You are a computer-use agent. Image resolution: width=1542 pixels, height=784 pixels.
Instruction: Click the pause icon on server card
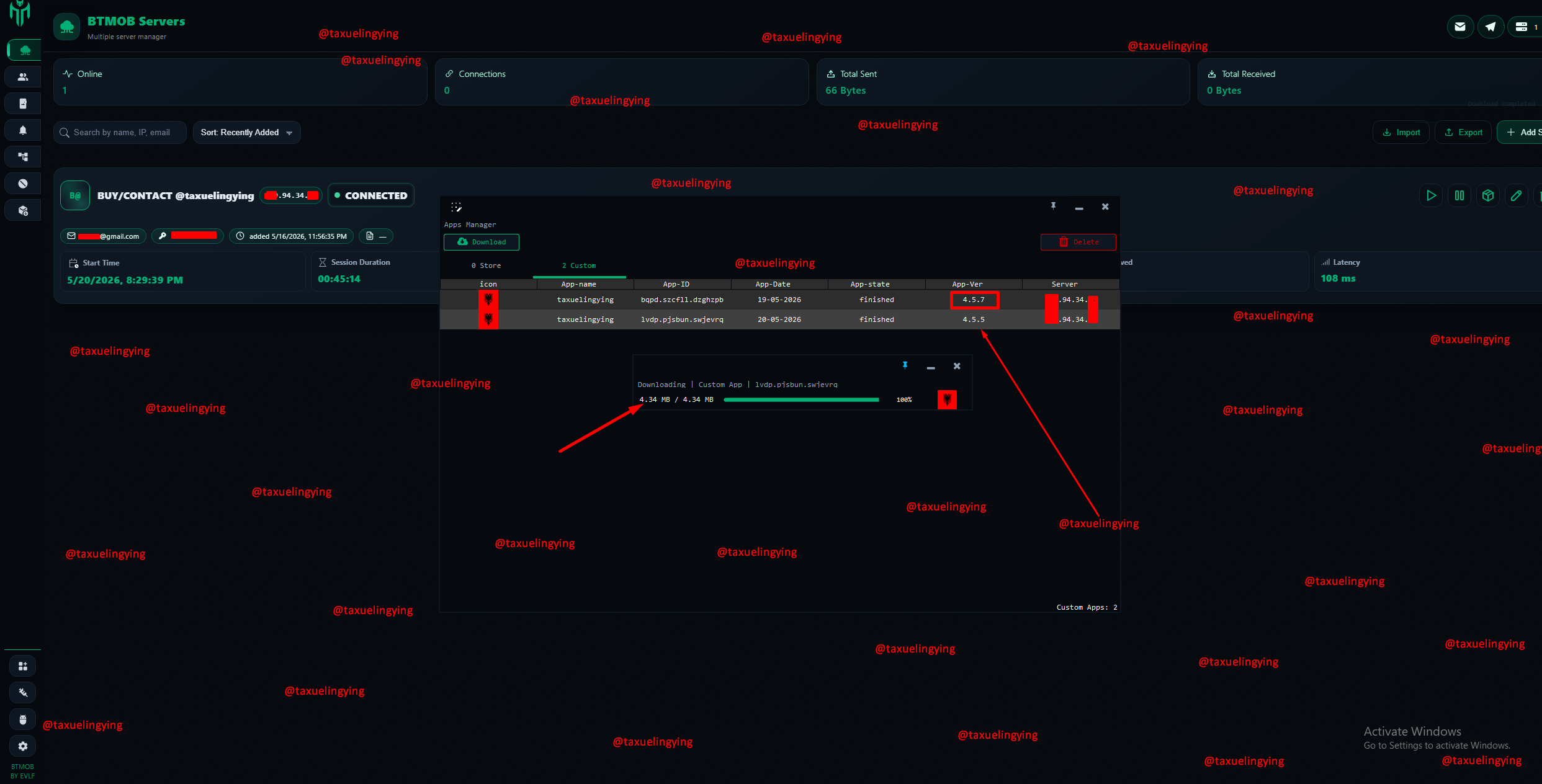click(1459, 195)
